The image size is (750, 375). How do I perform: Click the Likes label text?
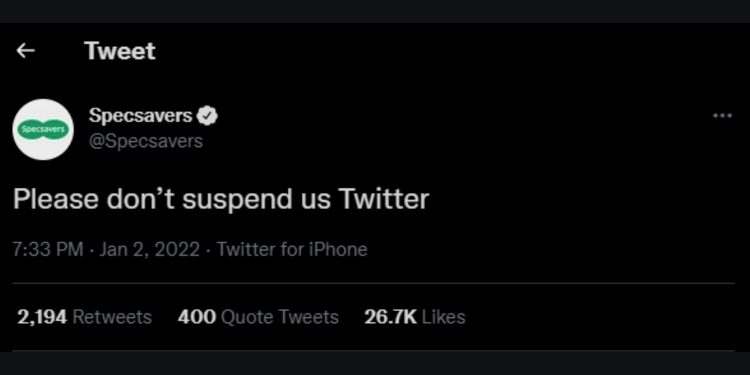444,317
